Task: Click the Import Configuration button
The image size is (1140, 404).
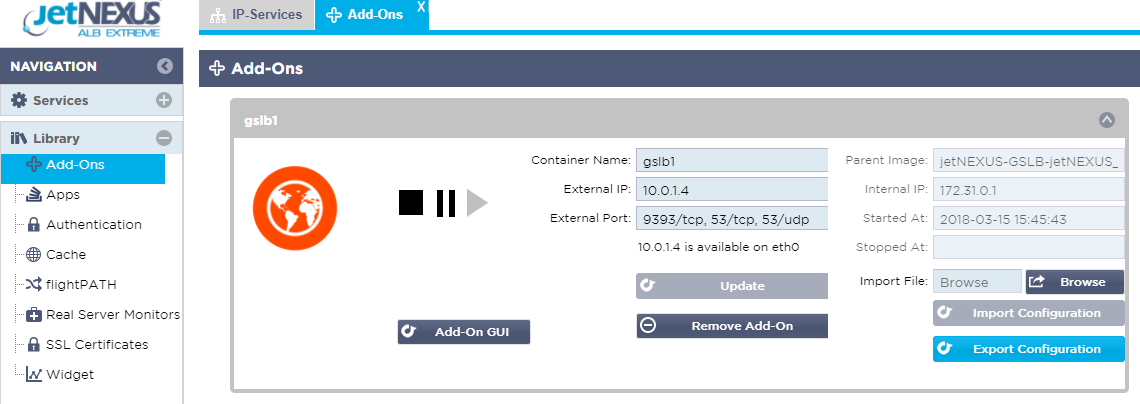Action: click(x=1029, y=313)
